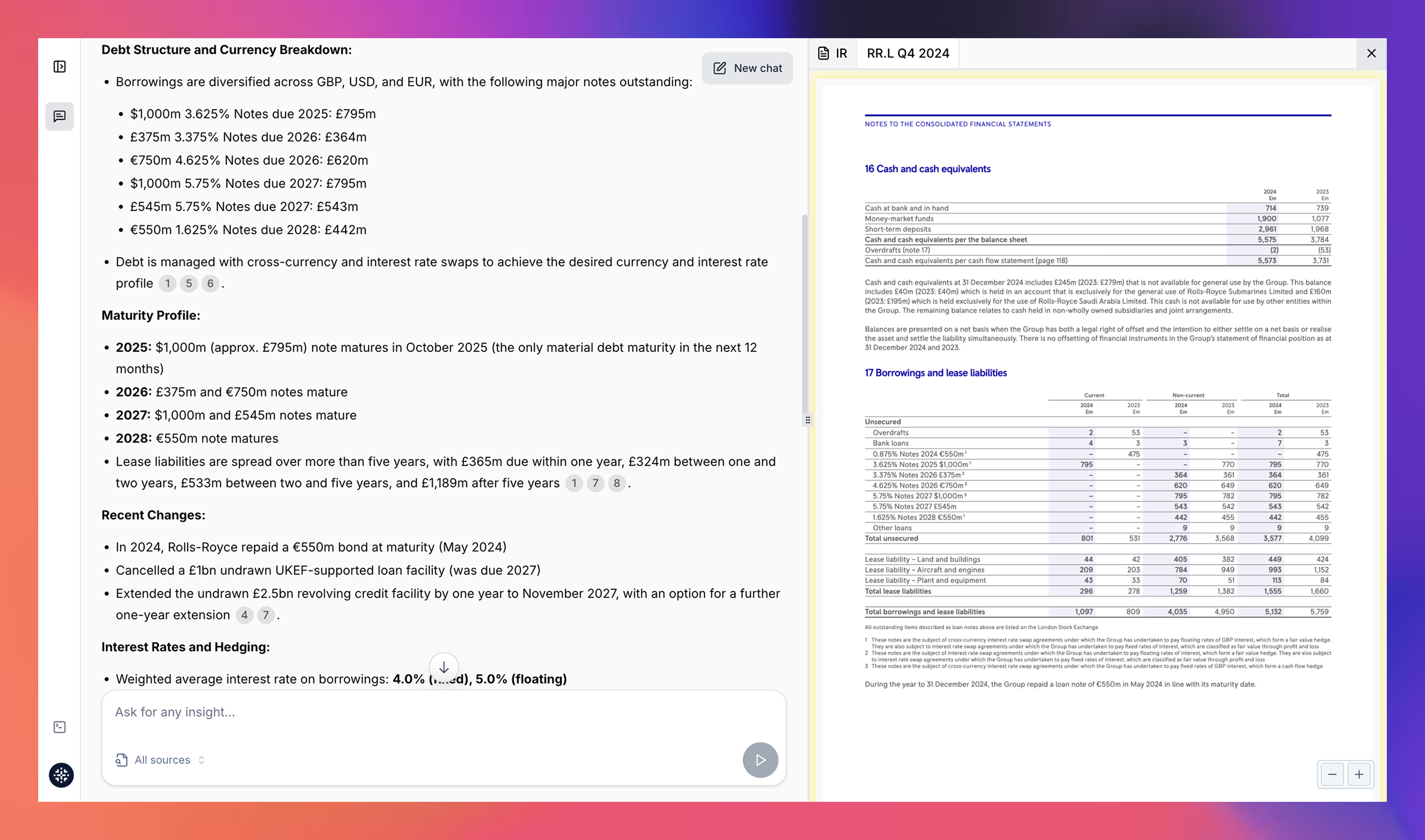Click the round app logo avatar
The width and height of the screenshot is (1425, 840).
[x=61, y=776]
